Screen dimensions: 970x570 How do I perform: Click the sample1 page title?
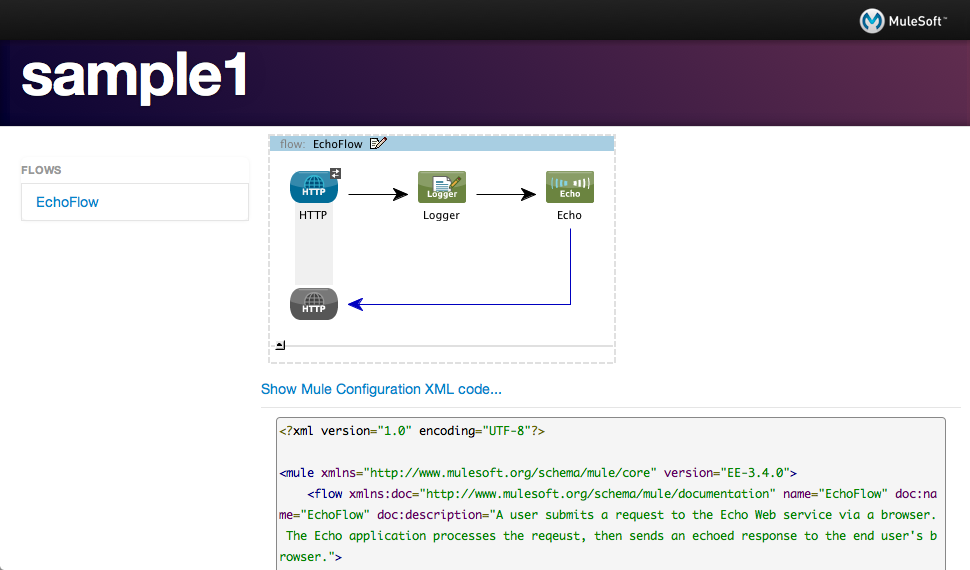tap(134, 78)
